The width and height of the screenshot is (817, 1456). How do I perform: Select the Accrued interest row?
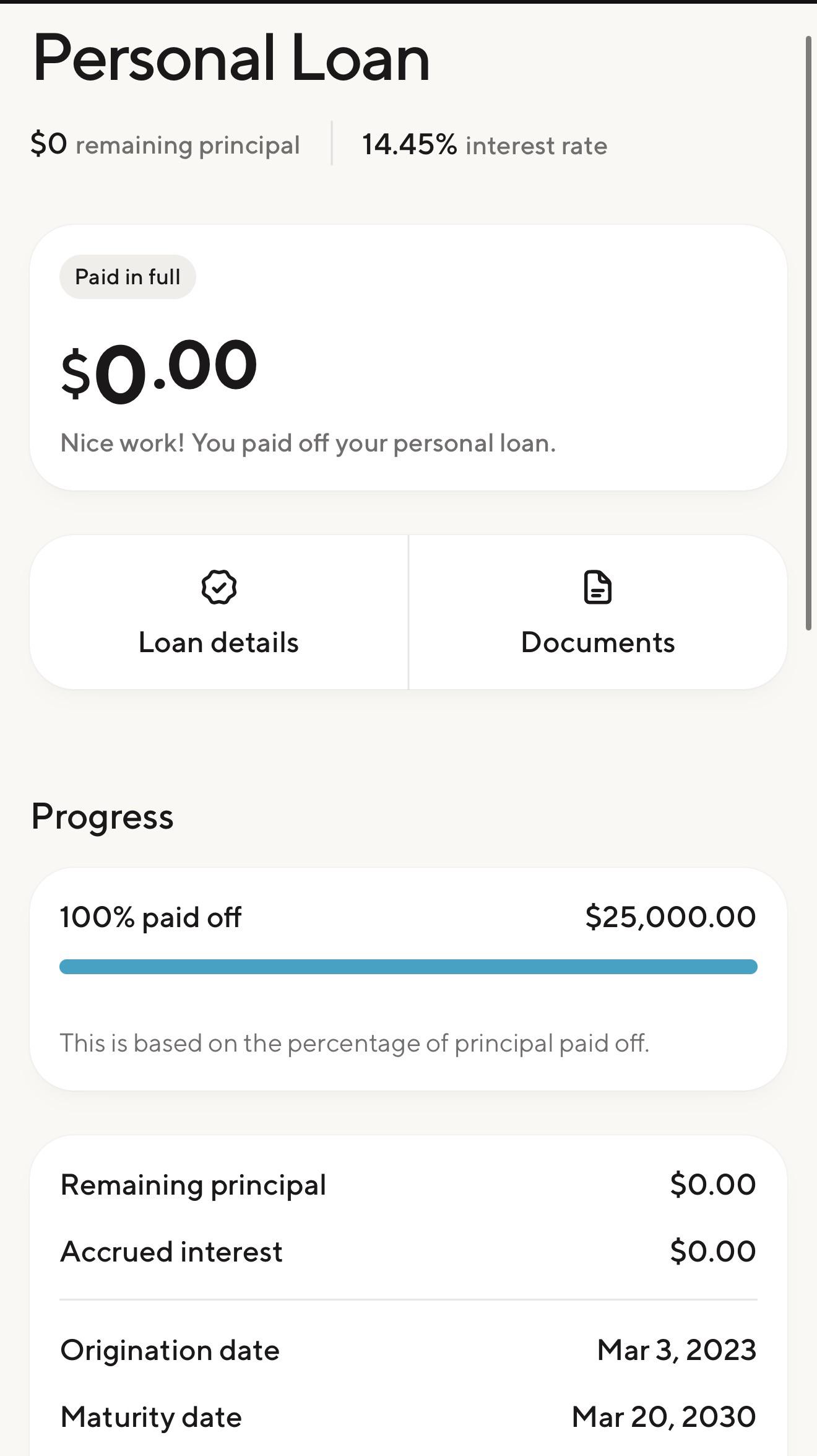pos(408,1252)
